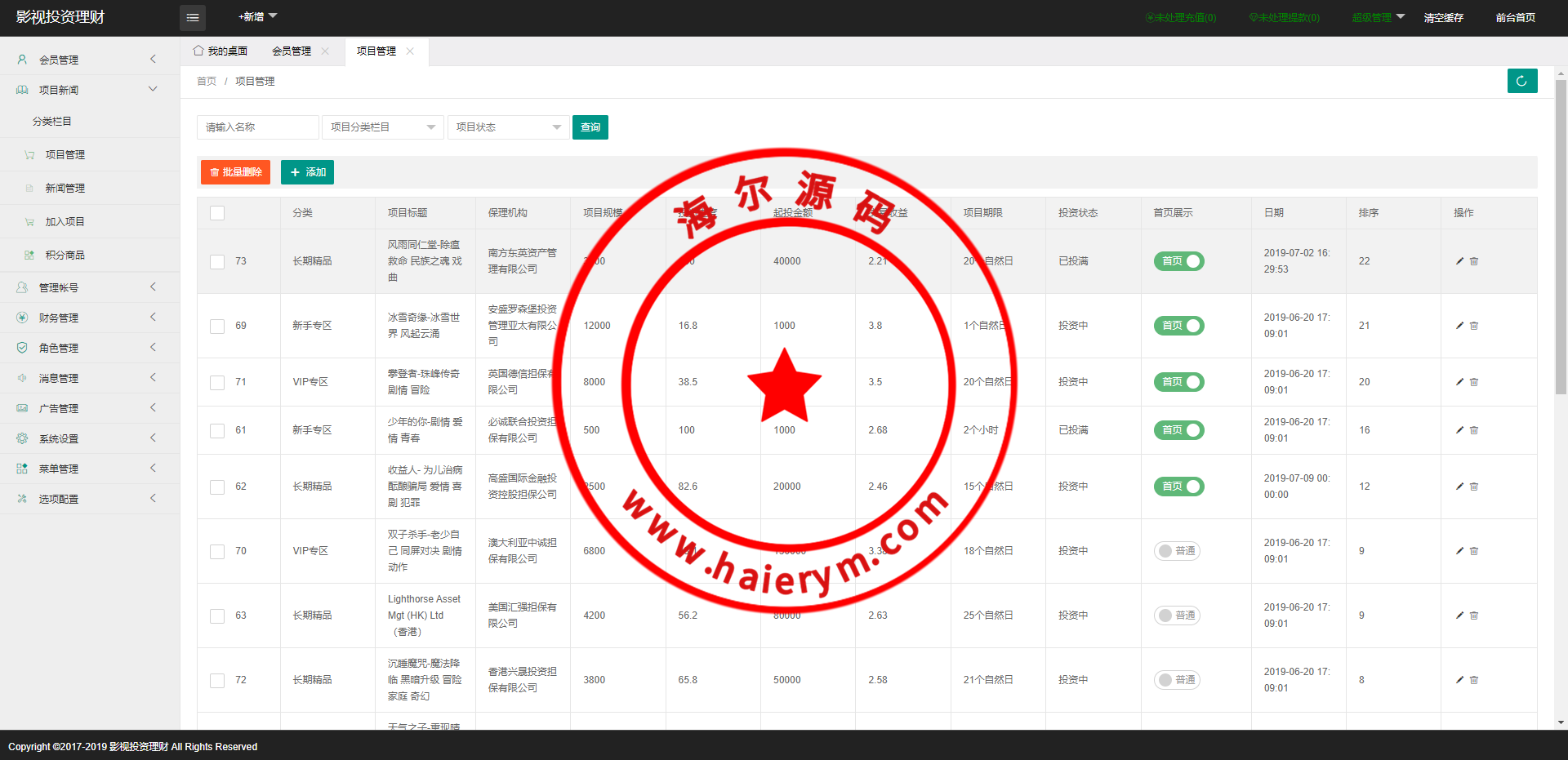Image resolution: width=1568 pixels, height=760 pixels.
Task: Open the 项目分类栏目 dropdown
Action: point(382,127)
